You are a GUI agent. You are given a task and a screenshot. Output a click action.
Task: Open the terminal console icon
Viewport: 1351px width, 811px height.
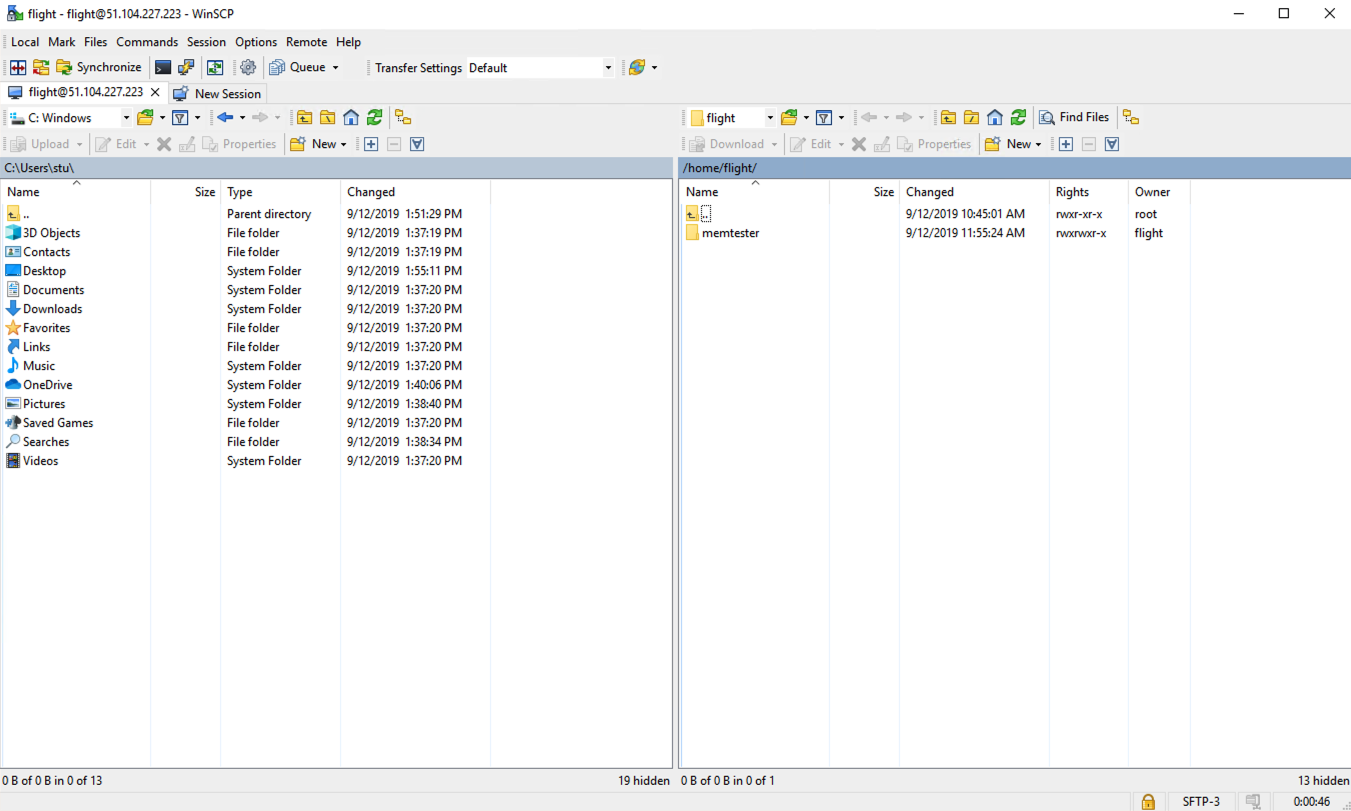point(162,68)
